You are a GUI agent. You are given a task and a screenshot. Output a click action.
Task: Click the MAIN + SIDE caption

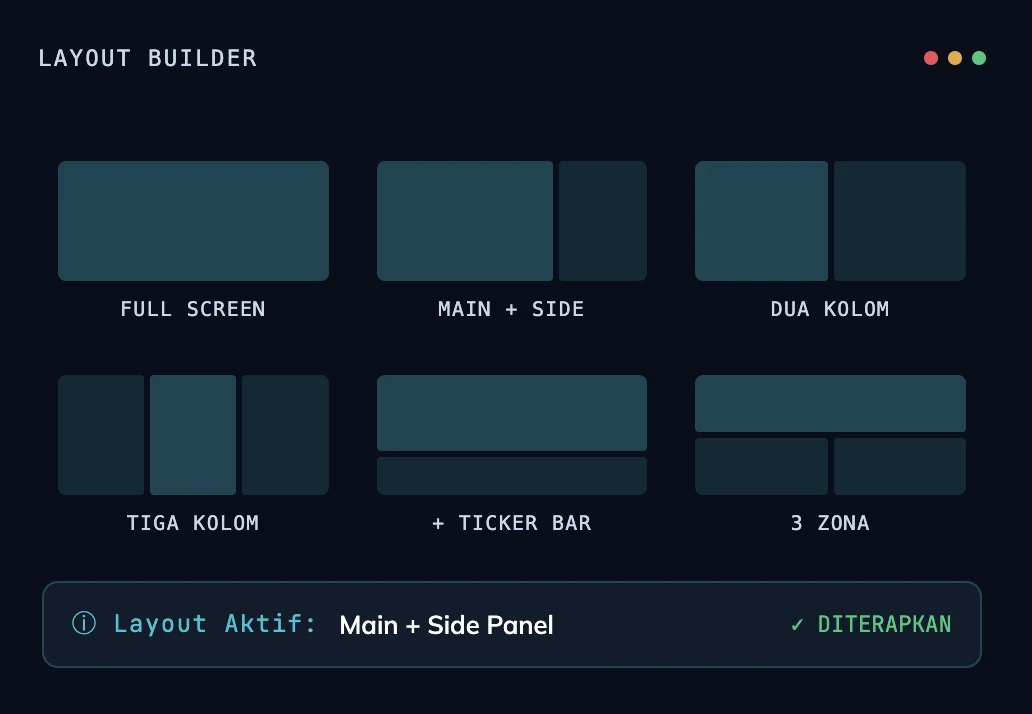click(x=511, y=309)
